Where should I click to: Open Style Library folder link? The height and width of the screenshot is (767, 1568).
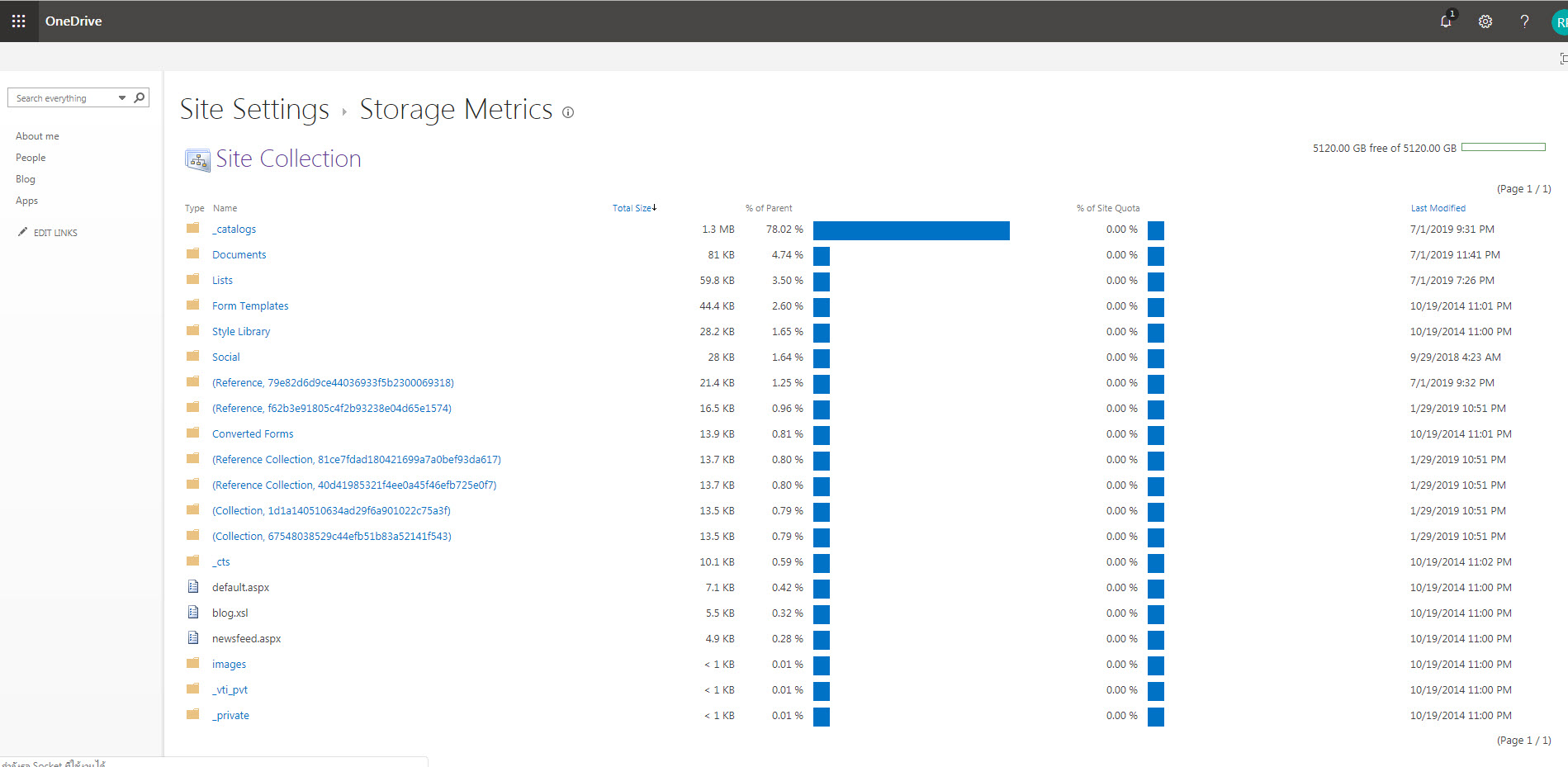[x=241, y=332]
